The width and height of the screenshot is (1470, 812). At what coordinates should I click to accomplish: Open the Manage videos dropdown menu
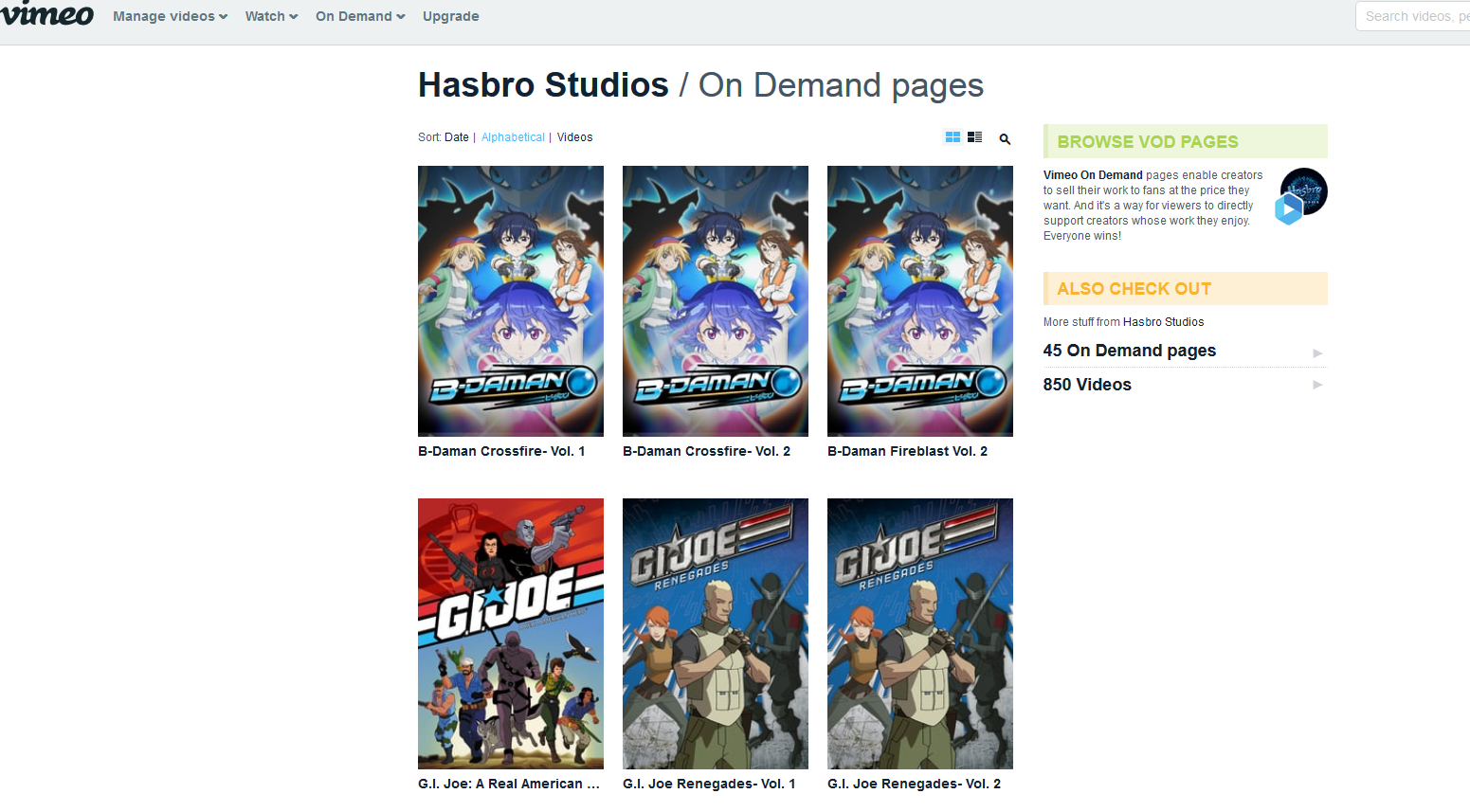[x=171, y=16]
